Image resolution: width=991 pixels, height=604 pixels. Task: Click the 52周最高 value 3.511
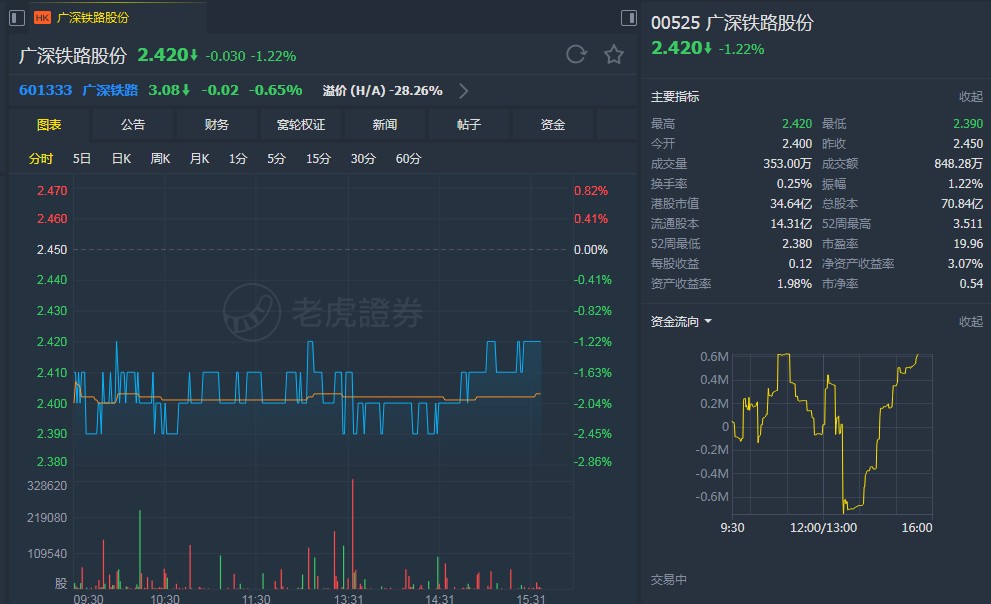point(968,224)
